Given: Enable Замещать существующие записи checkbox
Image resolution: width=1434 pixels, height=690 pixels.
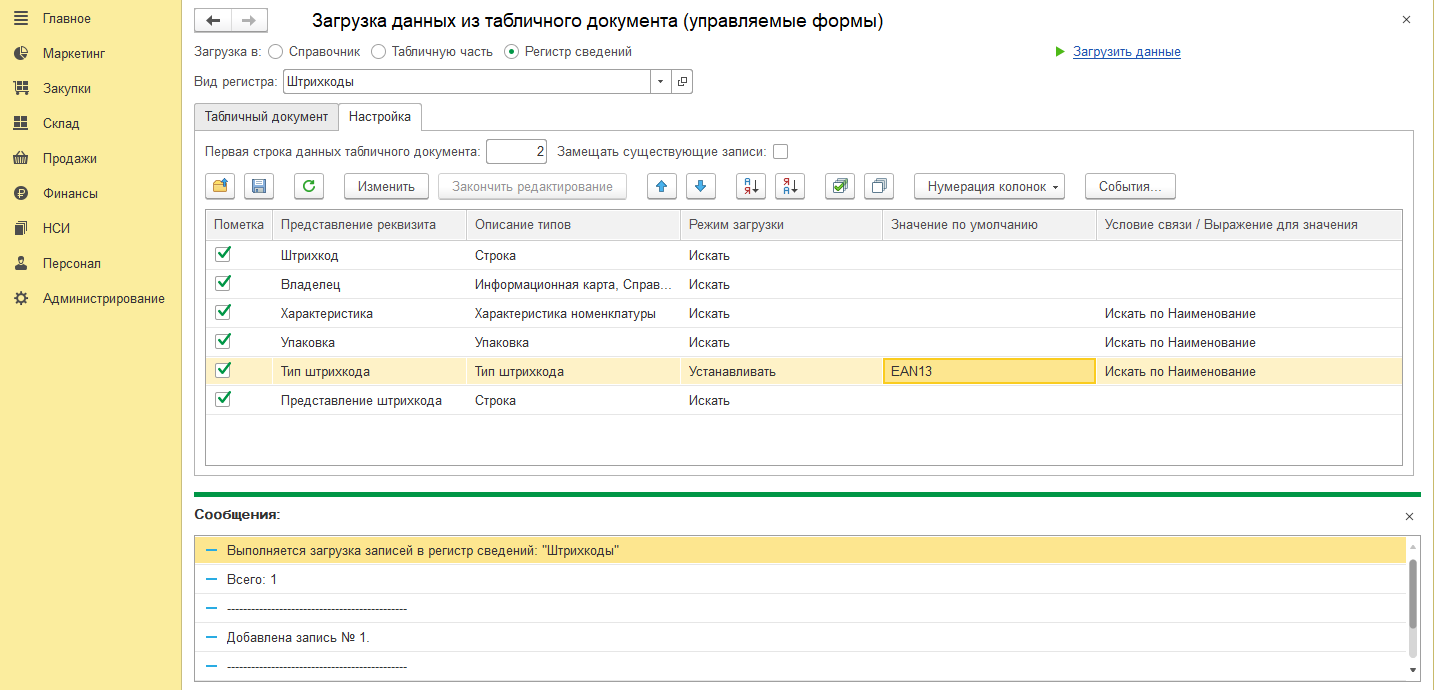Looking at the screenshot, I should (x=781, y=152).
